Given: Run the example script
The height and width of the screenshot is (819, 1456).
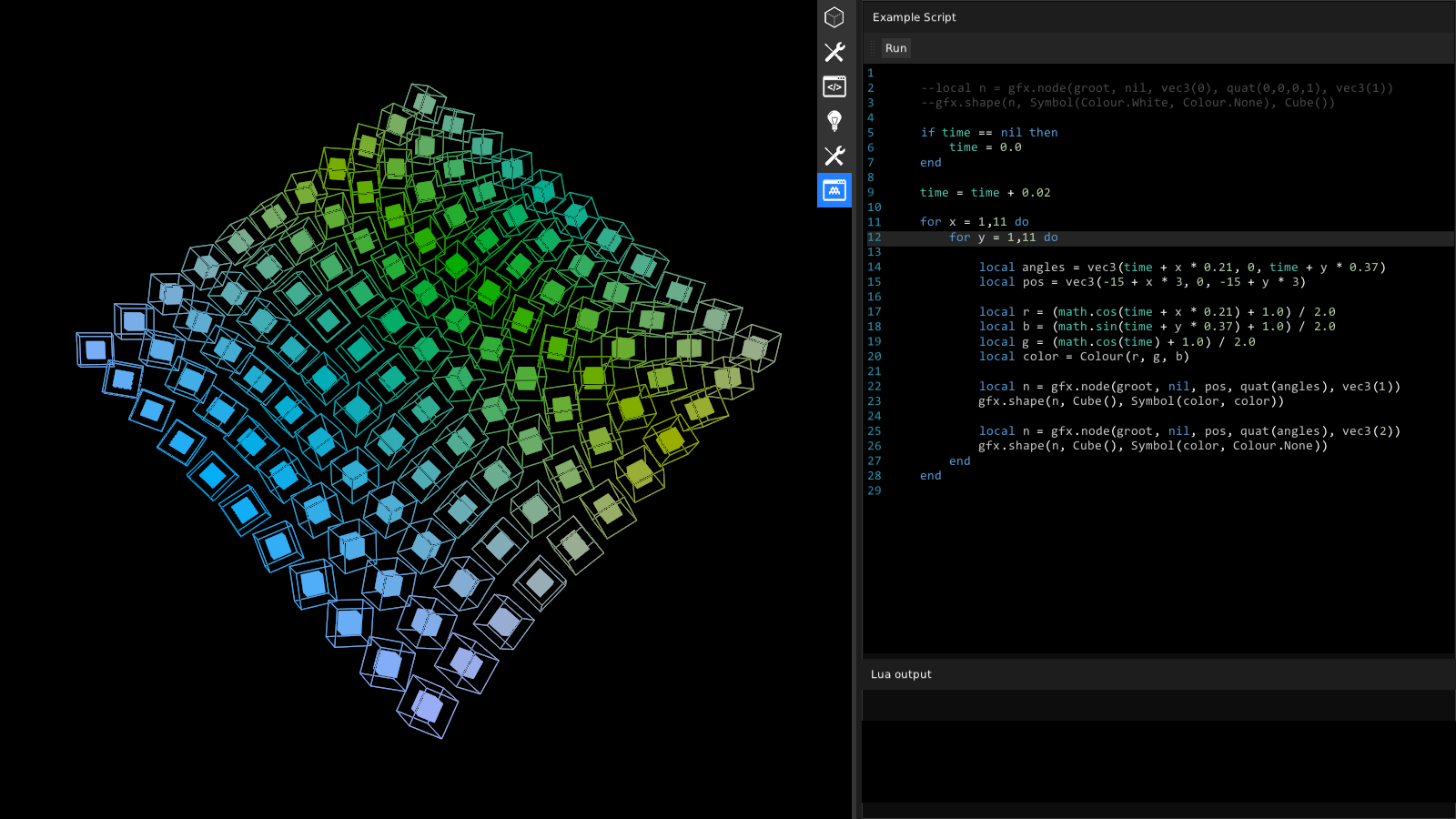Looking at the screenshot, I should [895, 48].
